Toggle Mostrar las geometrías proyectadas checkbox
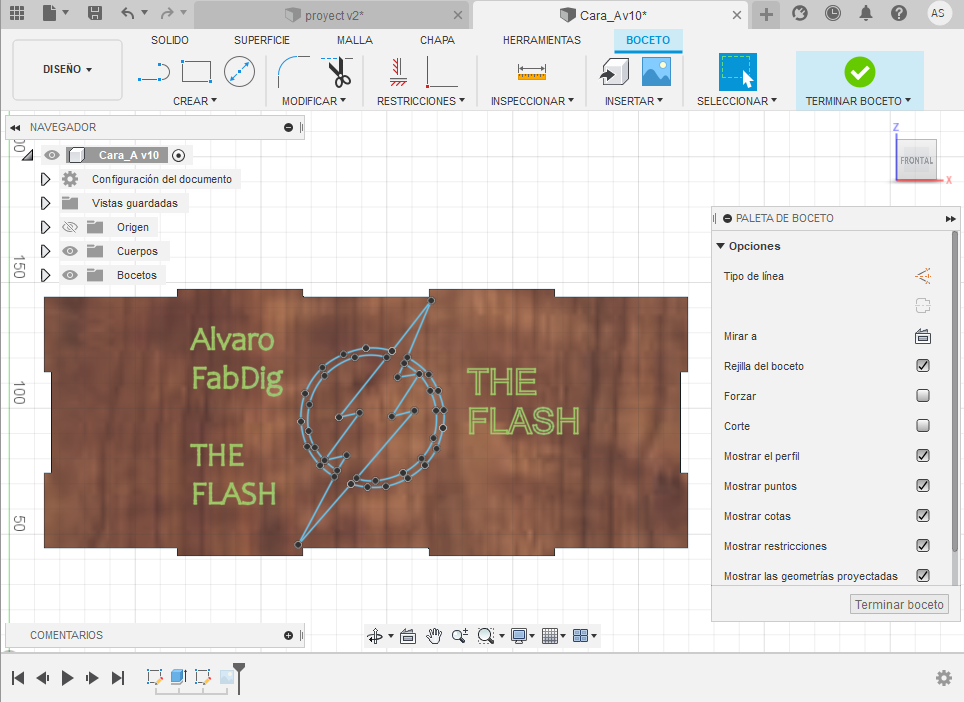 (922, 575)
